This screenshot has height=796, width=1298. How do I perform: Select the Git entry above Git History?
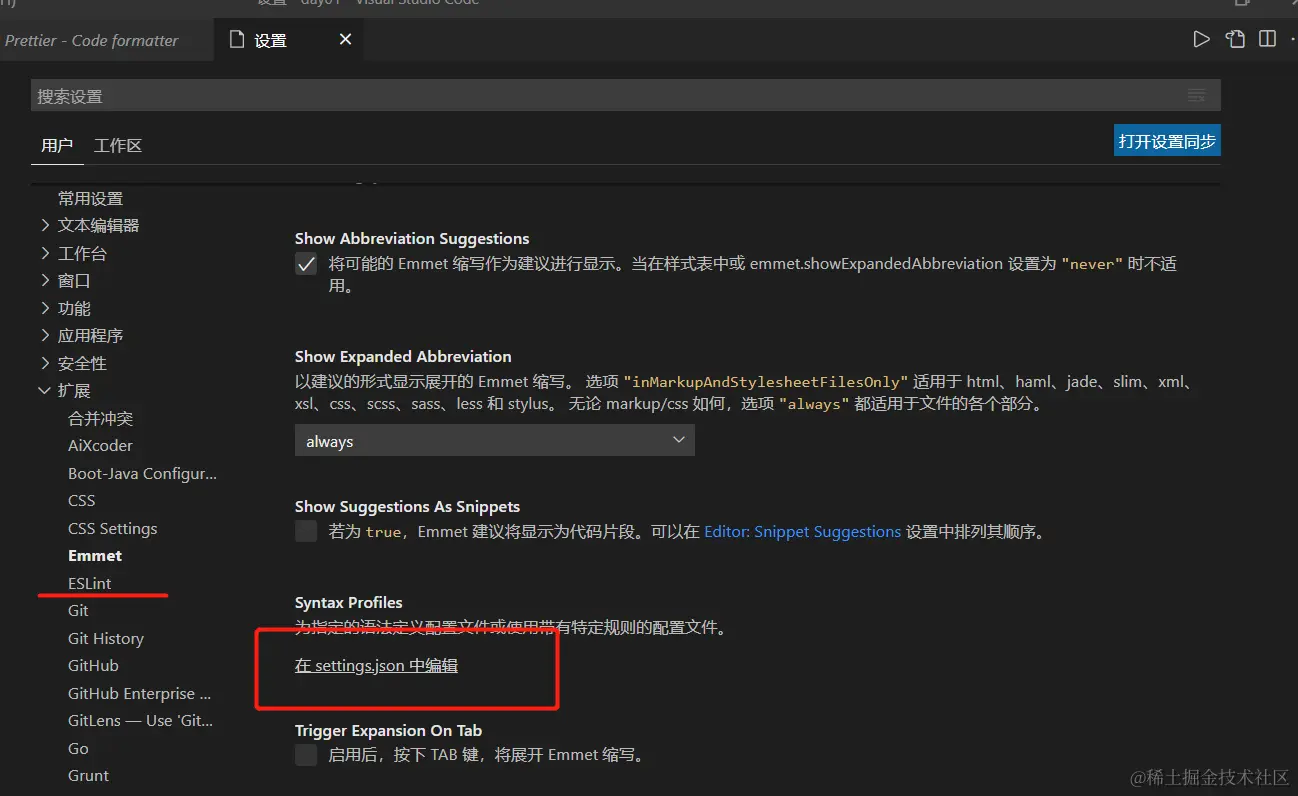pos(78,611)
